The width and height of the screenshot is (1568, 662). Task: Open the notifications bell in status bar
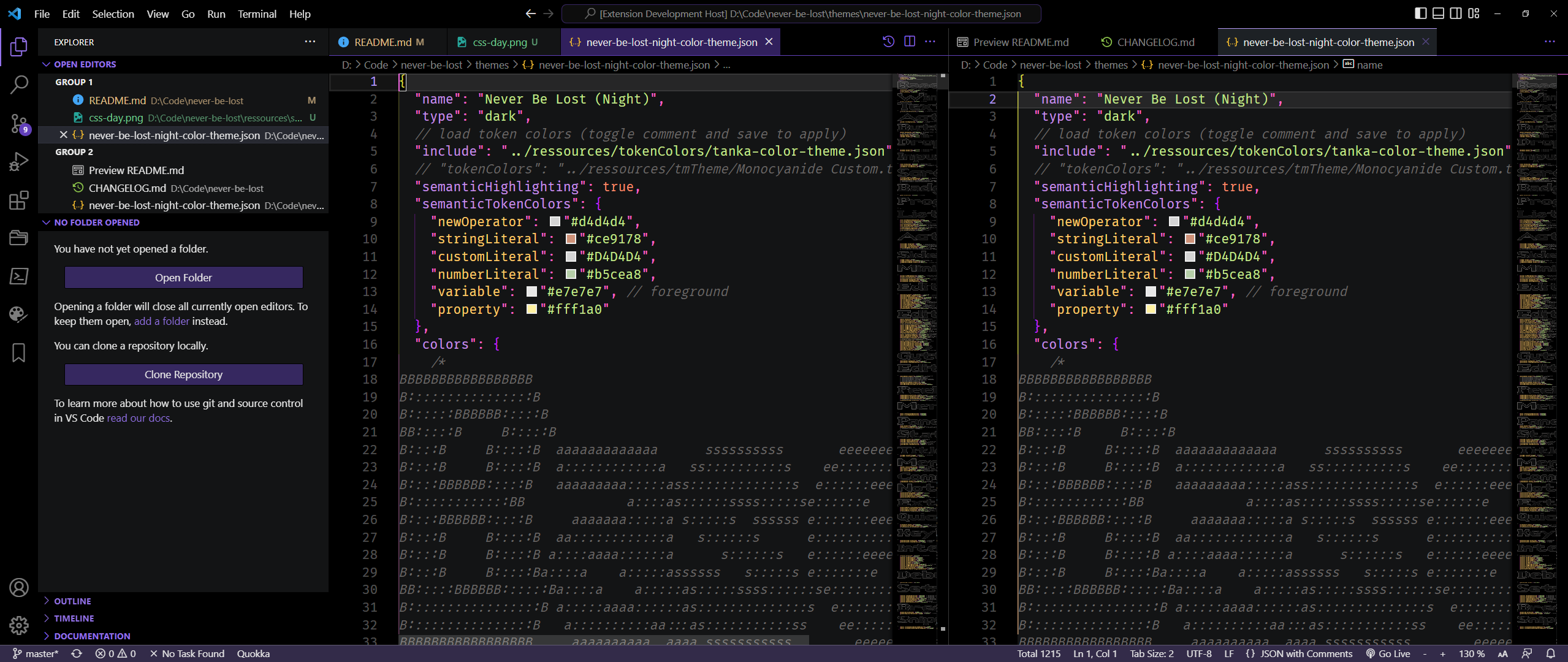pyautogui.click(x=1550, y=653)
